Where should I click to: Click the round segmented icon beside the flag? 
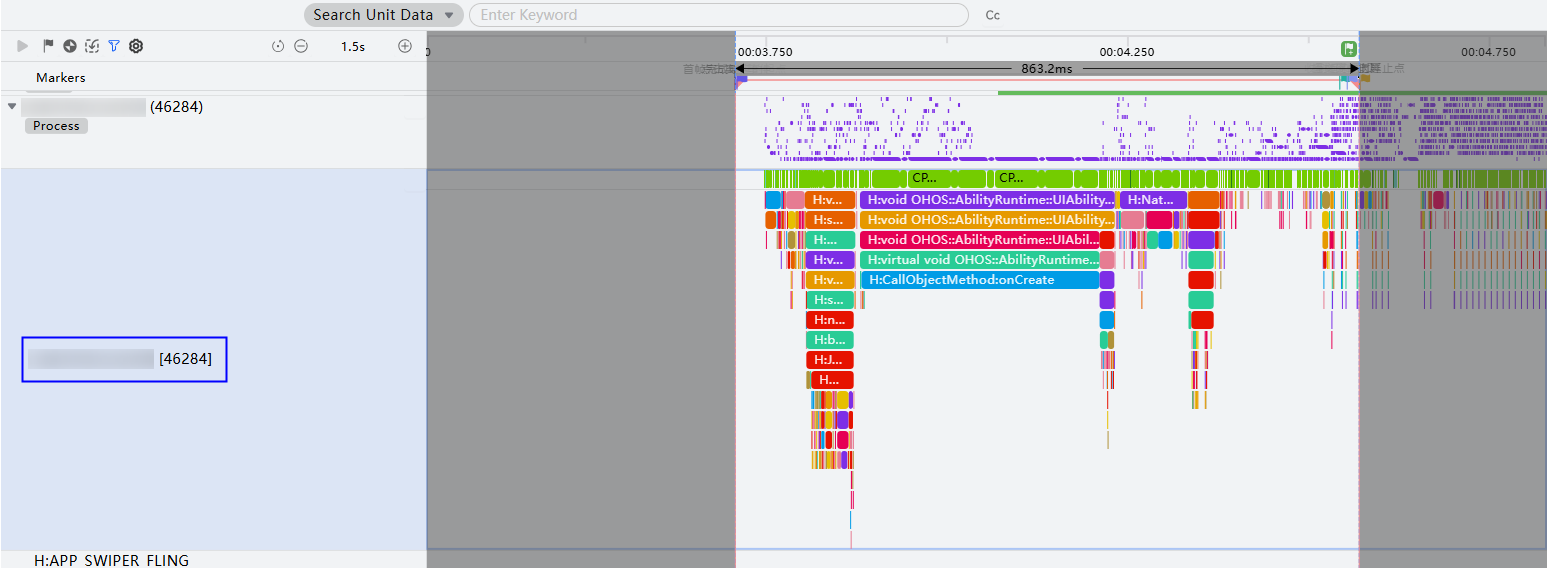pos(70,46)
